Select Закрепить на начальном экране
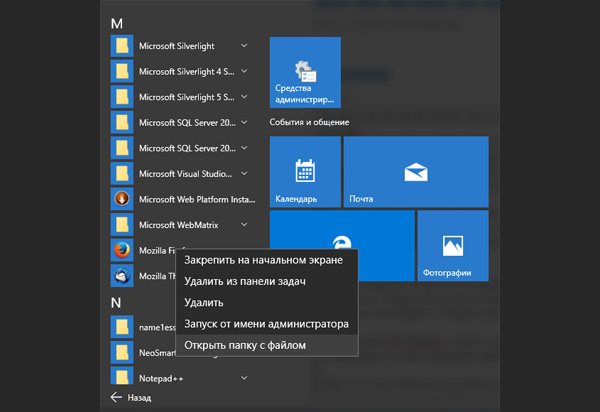Image resolution: width=600 pixels, height=412 pixels. 264,260
